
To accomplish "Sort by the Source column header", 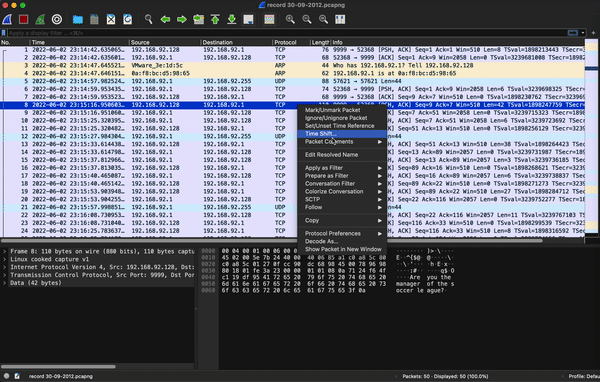I will click(165, 42).
